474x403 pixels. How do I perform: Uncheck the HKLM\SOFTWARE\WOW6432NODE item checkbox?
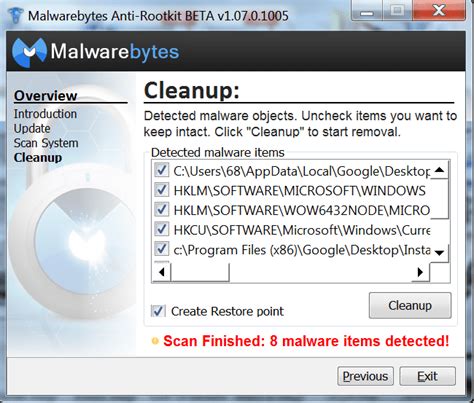point(162,210)
